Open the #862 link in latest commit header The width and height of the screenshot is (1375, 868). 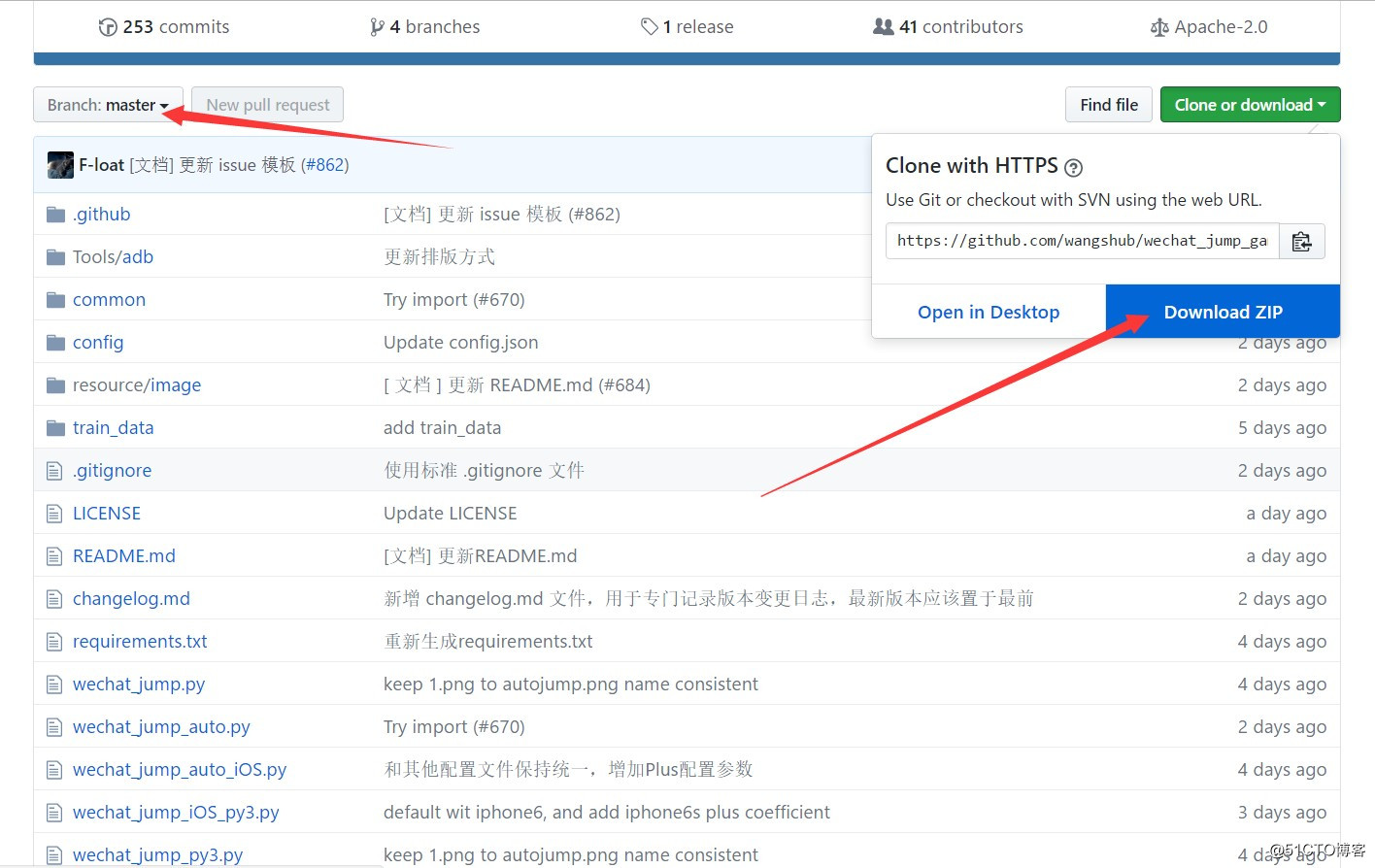pos(325,165)
